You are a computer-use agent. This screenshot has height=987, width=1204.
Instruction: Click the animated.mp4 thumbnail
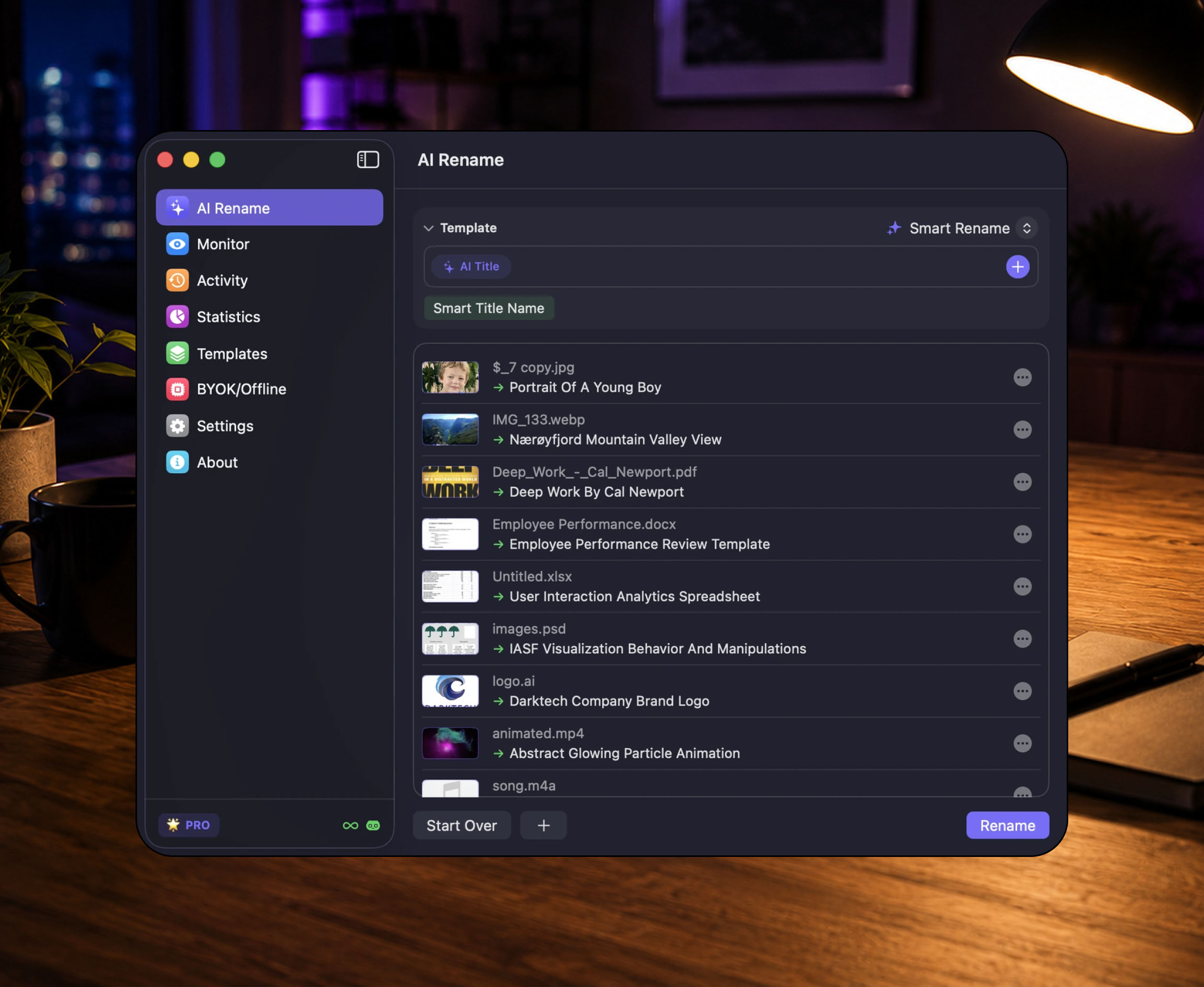click(450, 744)
